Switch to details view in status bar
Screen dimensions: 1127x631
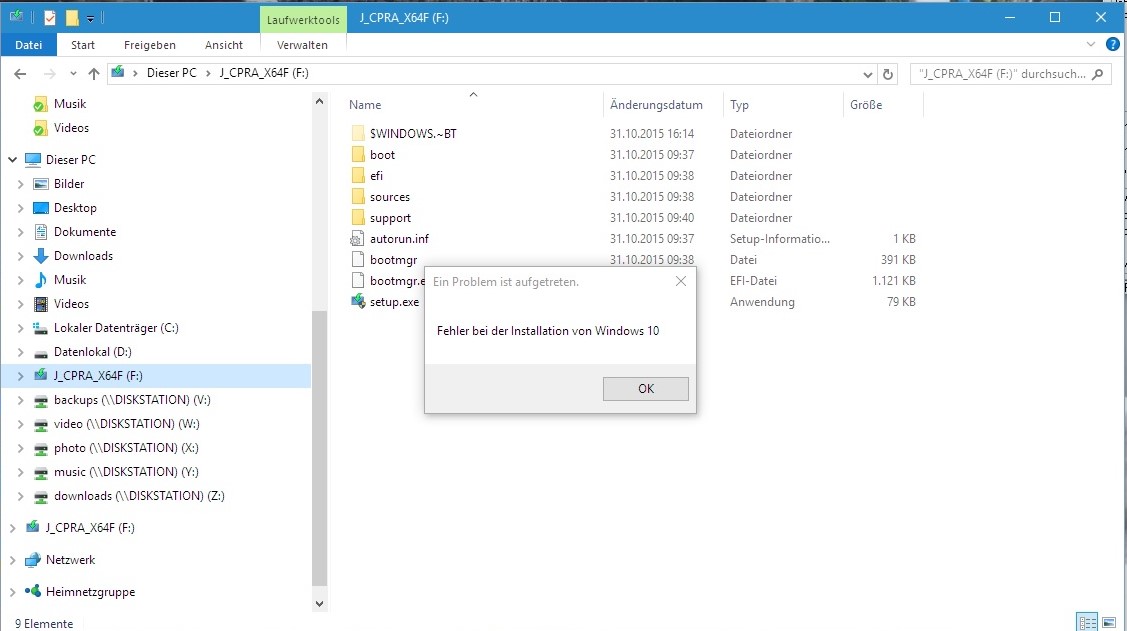click(1087, 622)
